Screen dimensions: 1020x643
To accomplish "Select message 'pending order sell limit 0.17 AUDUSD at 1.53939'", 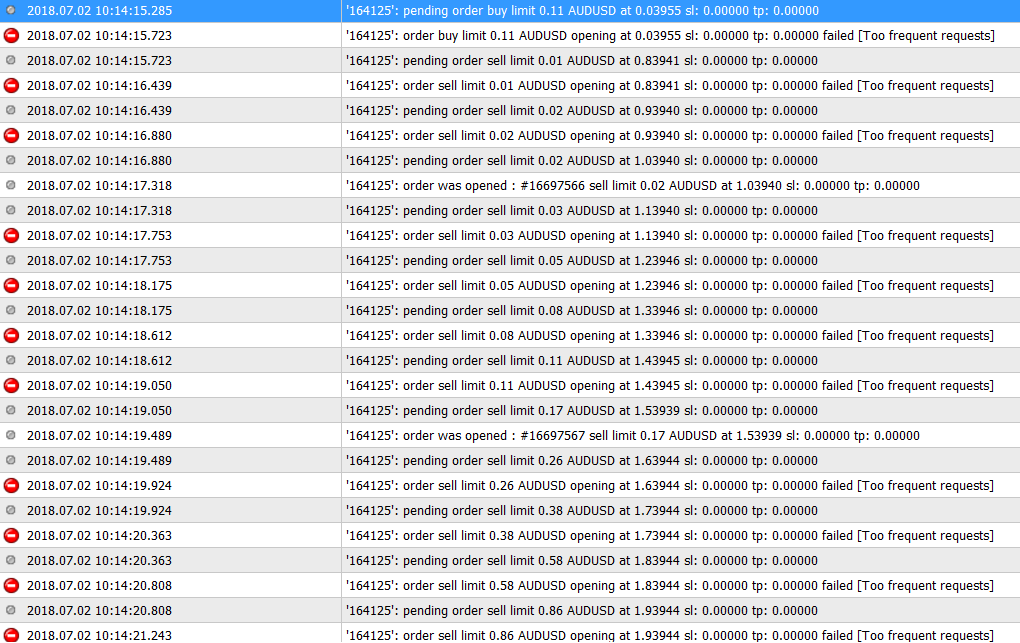I will click(x=582, y=411).
